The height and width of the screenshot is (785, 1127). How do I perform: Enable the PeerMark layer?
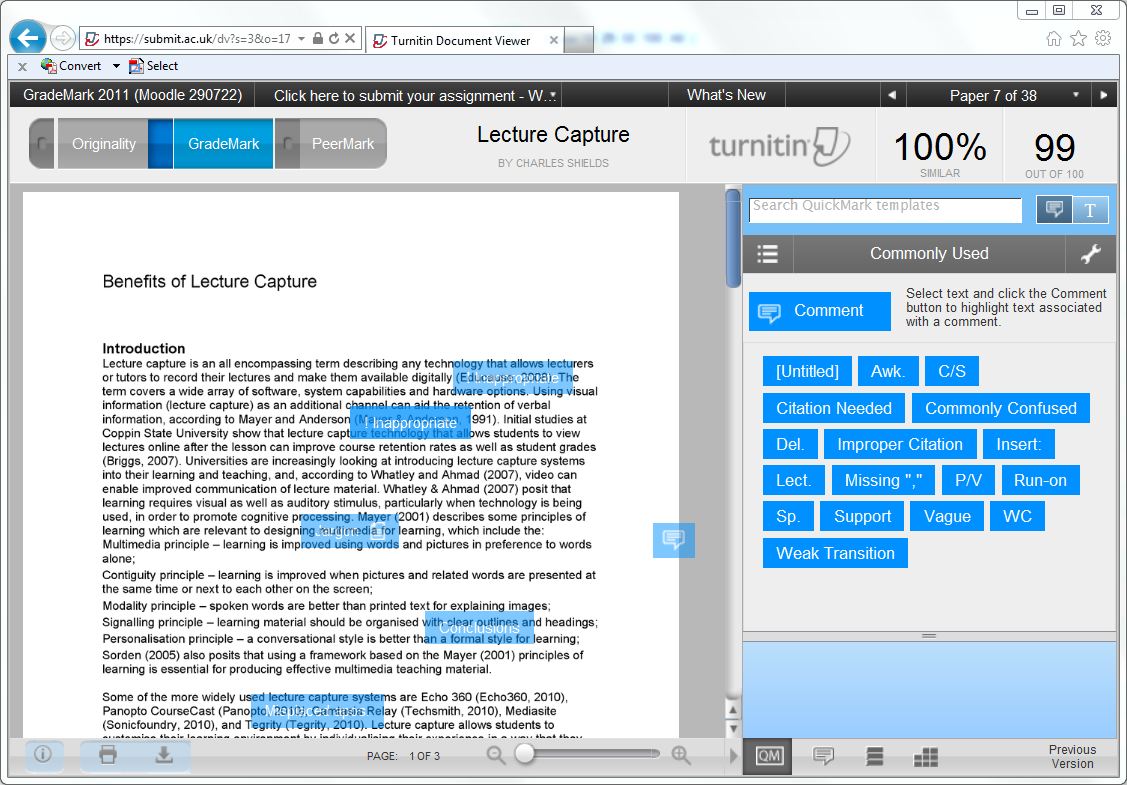pyautogui.click(x=342, y=144)
